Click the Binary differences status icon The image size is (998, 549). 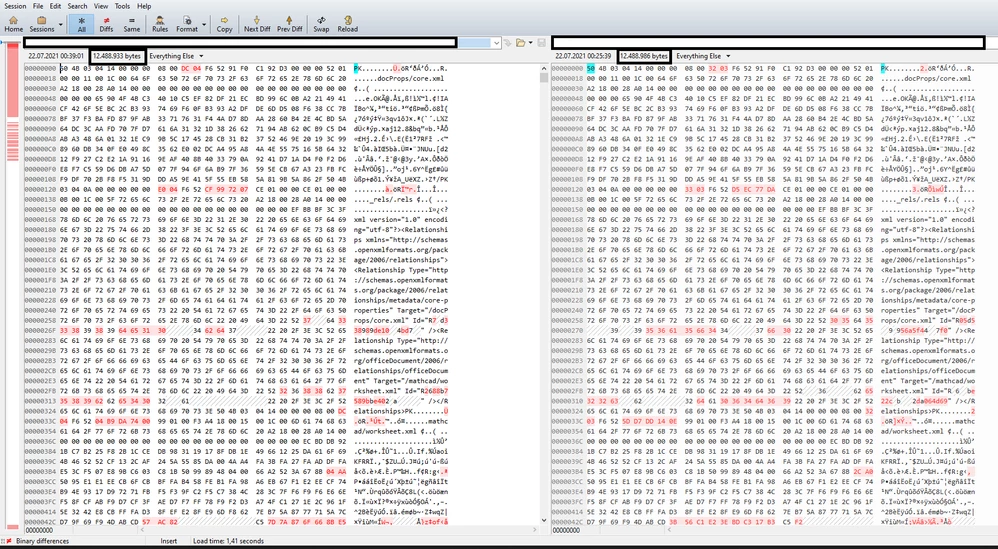click(8, 541)
